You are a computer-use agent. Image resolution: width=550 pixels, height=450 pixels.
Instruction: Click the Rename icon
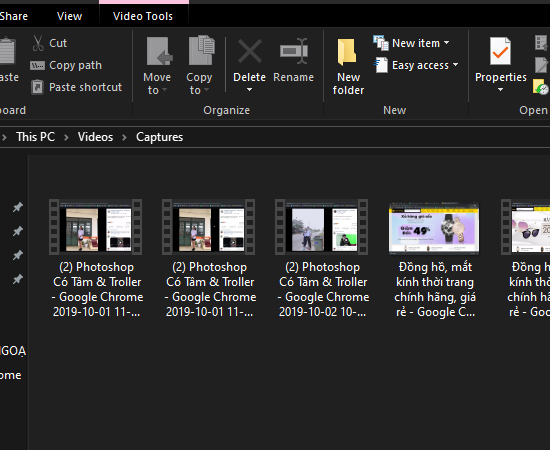(294, 51)
